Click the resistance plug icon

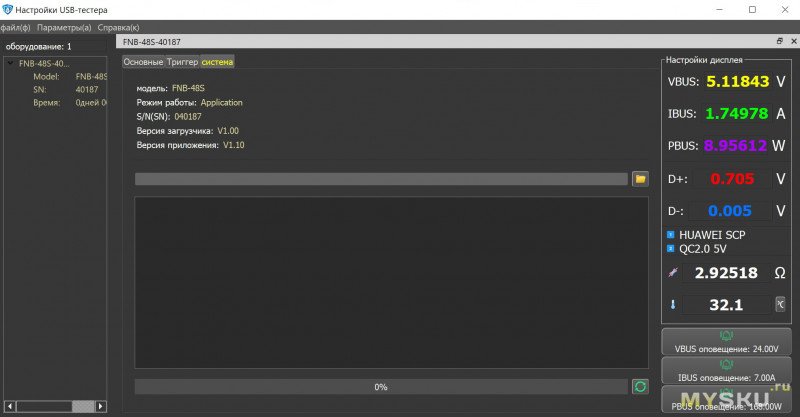coord(672,273)
